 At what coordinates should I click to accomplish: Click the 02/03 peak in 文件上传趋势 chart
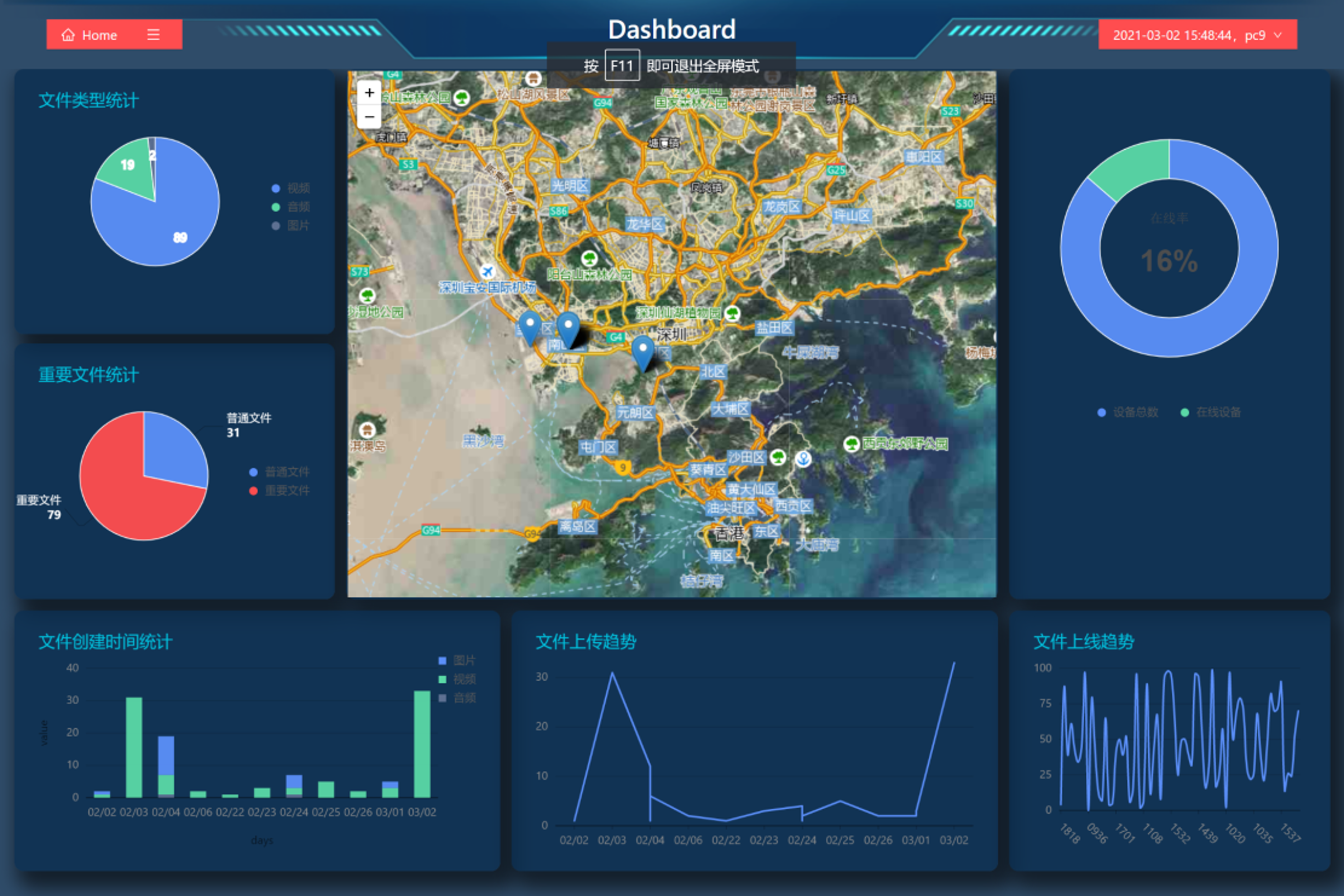click(x=612, y=673)
